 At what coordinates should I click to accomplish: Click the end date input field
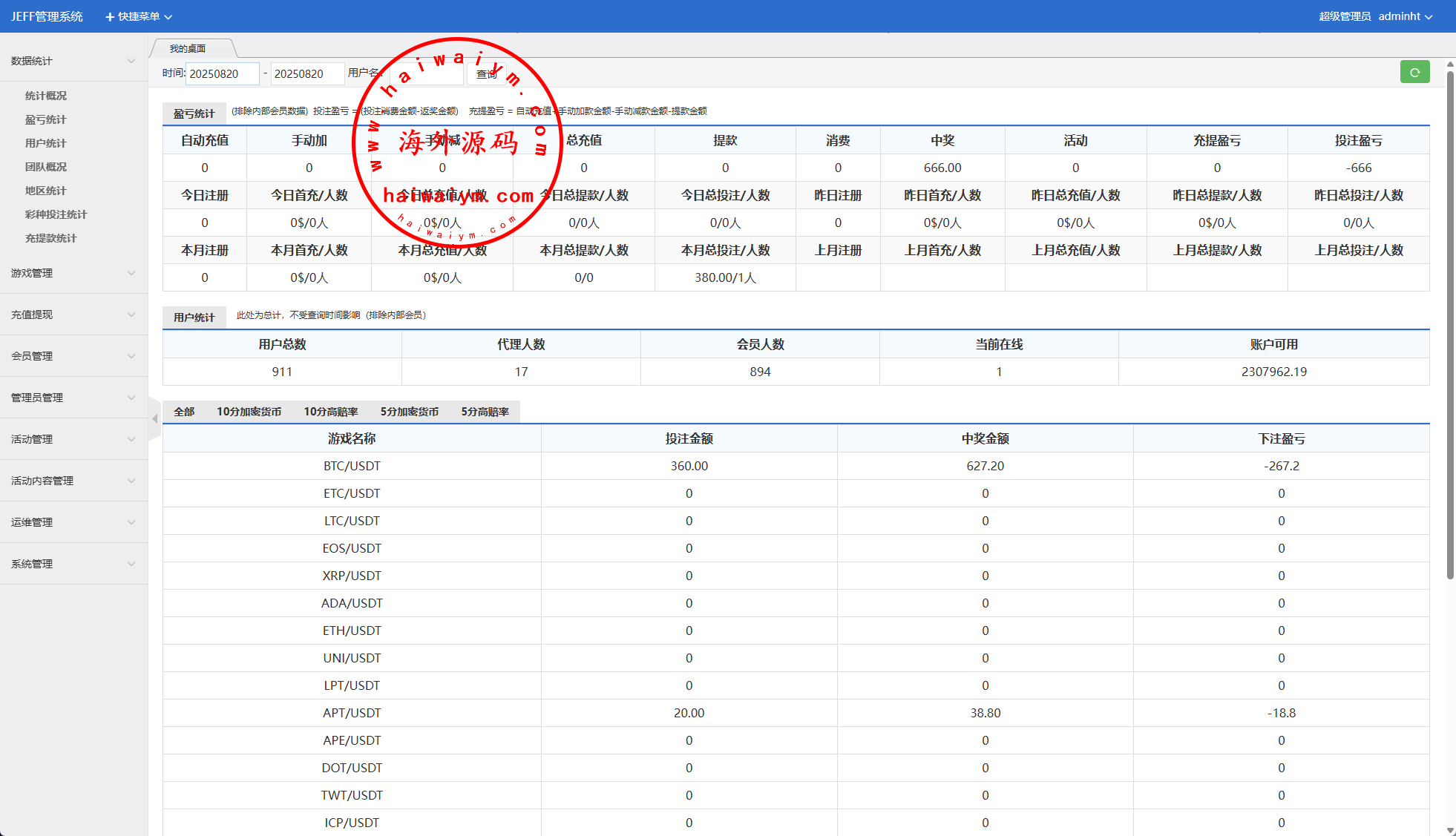click(306, 73)
